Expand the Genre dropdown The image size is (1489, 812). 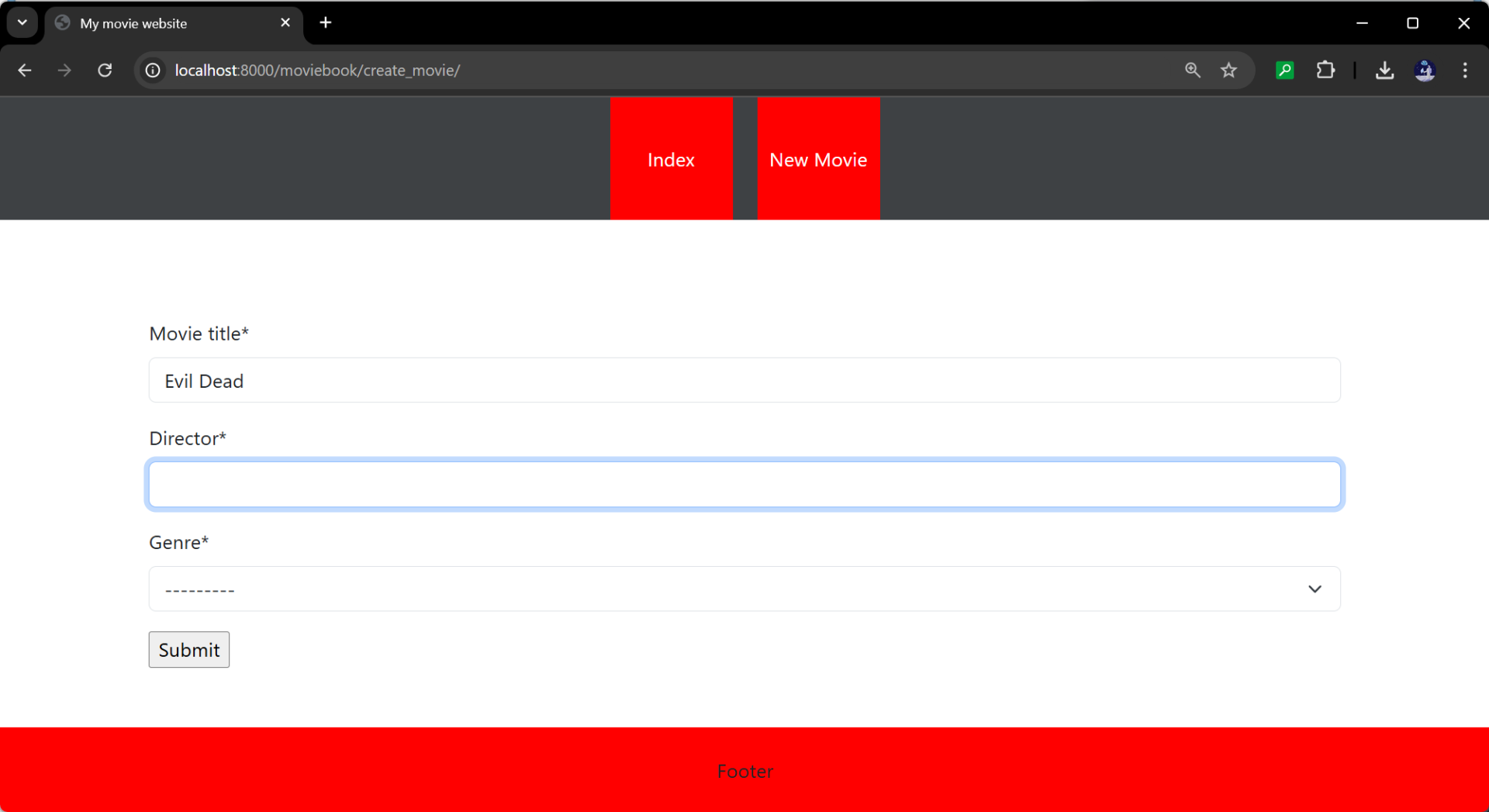pyautogui.click(x=744, y=589)
